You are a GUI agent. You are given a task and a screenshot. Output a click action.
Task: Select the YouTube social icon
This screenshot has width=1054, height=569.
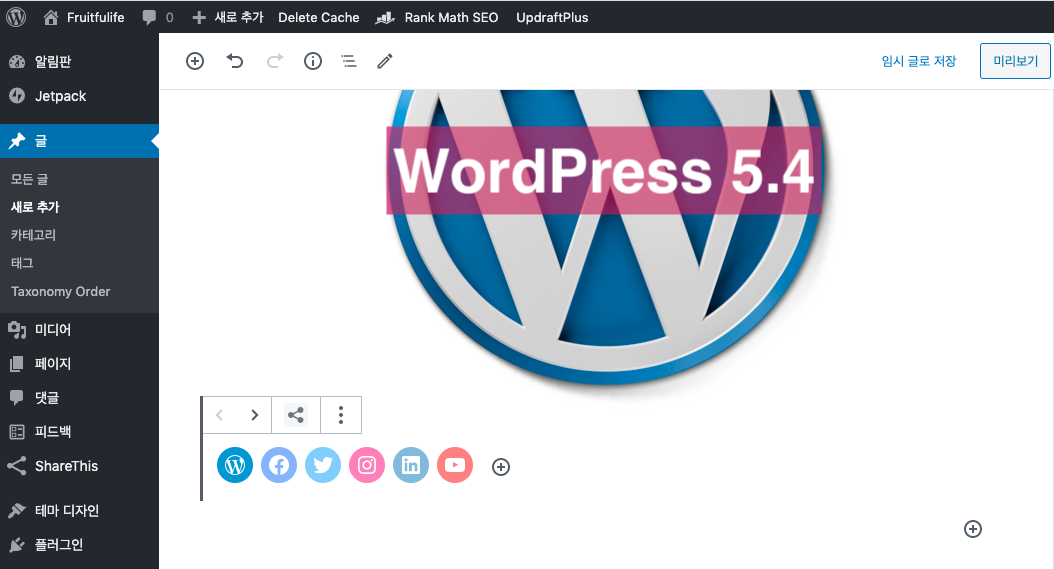coord(455,465)
